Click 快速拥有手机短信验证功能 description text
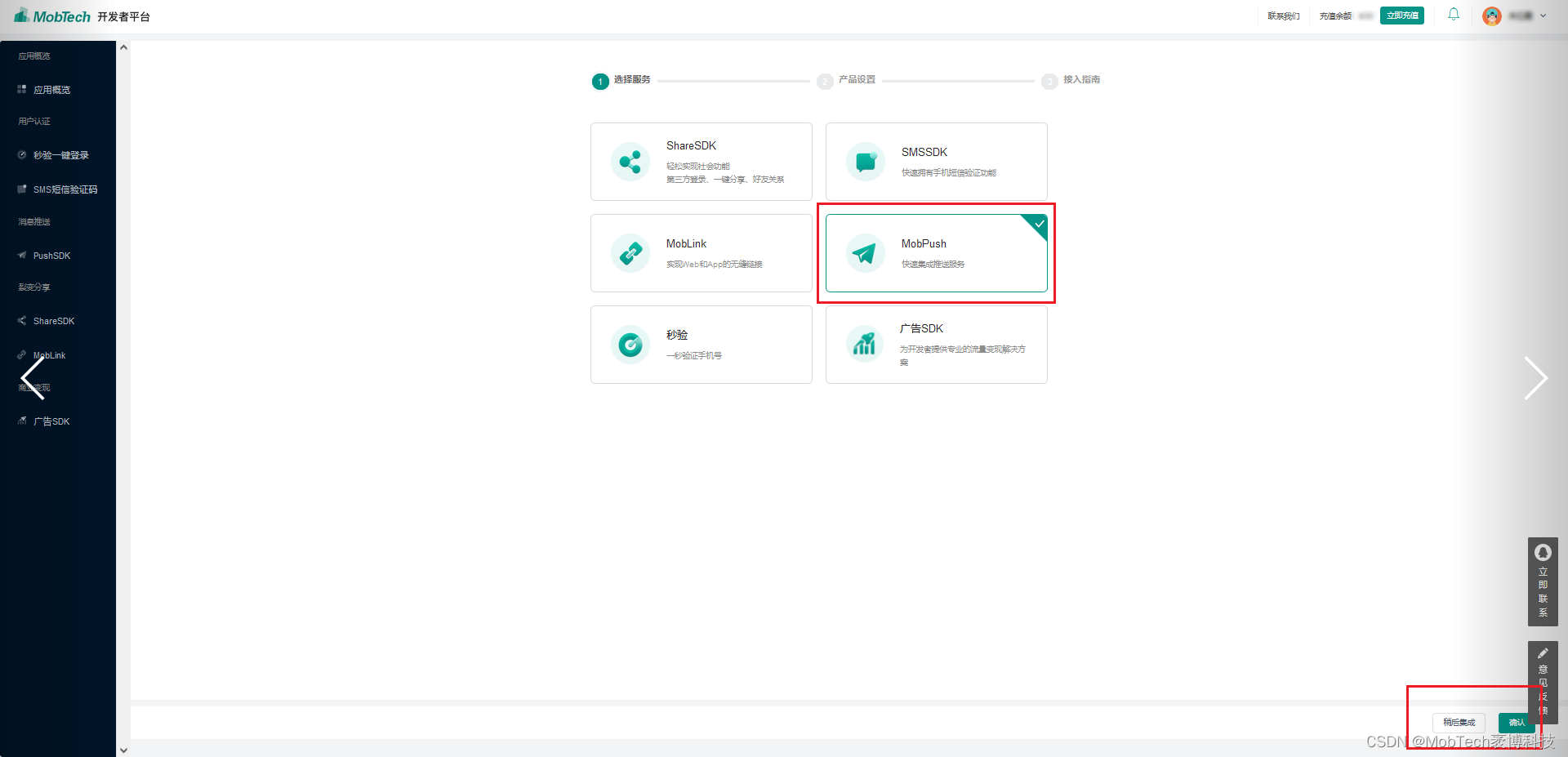1568x757 pixels. [949, 173]
